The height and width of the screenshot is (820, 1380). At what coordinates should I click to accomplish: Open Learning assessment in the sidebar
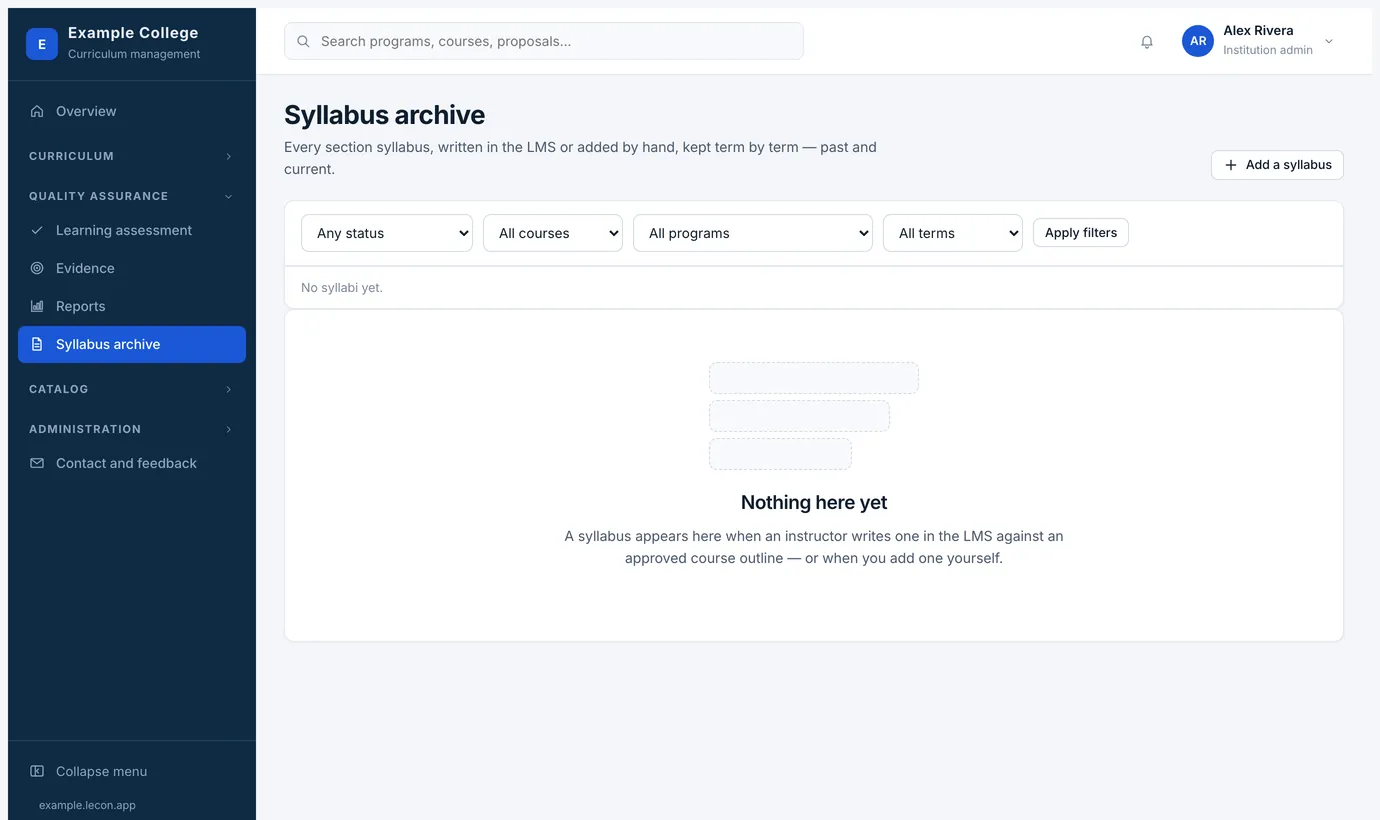132,230
